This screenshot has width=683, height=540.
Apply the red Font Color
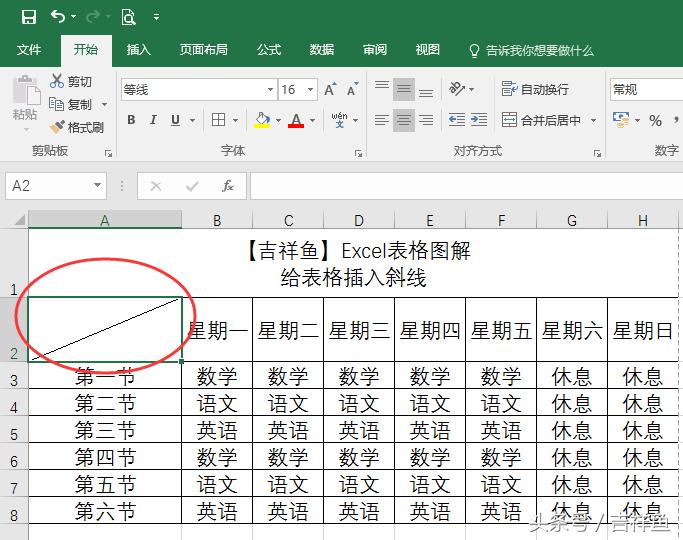click(x=296, y=120)
